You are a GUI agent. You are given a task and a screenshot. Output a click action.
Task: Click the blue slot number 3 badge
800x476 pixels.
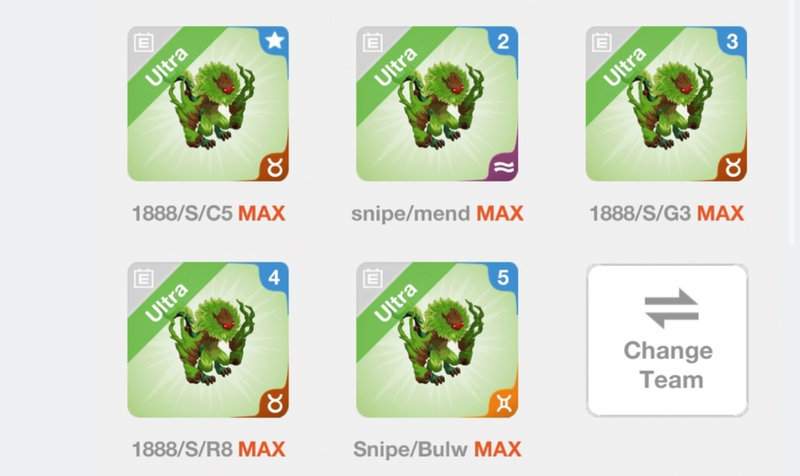tap(733, 41)
